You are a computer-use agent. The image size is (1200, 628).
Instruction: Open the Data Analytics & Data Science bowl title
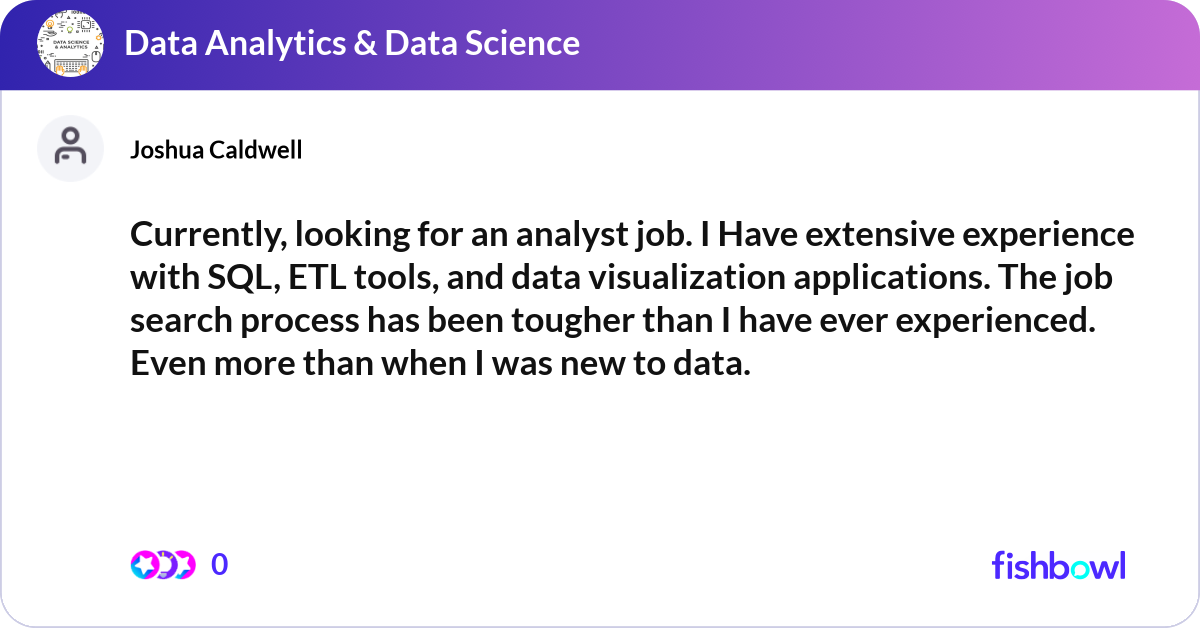(352, 43)
